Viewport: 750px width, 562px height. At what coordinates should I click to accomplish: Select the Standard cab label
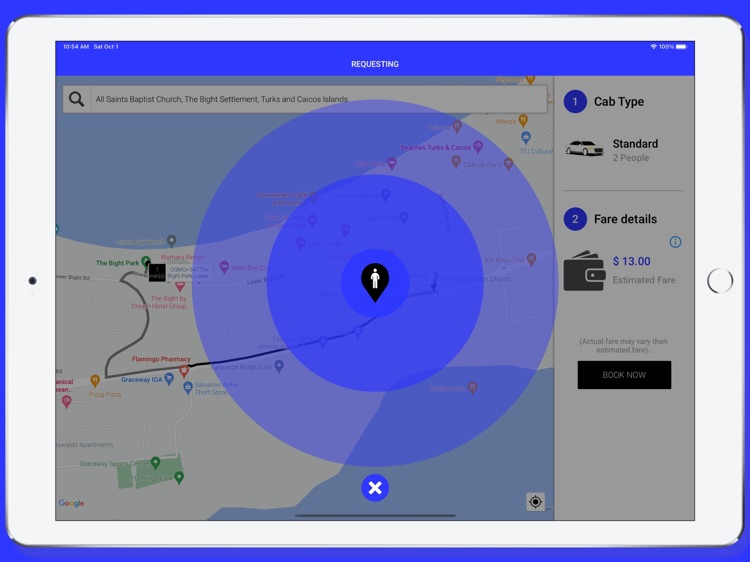635,143
